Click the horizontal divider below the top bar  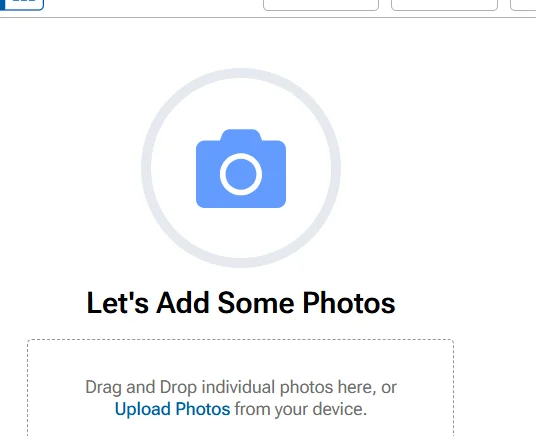pos(268,17)
